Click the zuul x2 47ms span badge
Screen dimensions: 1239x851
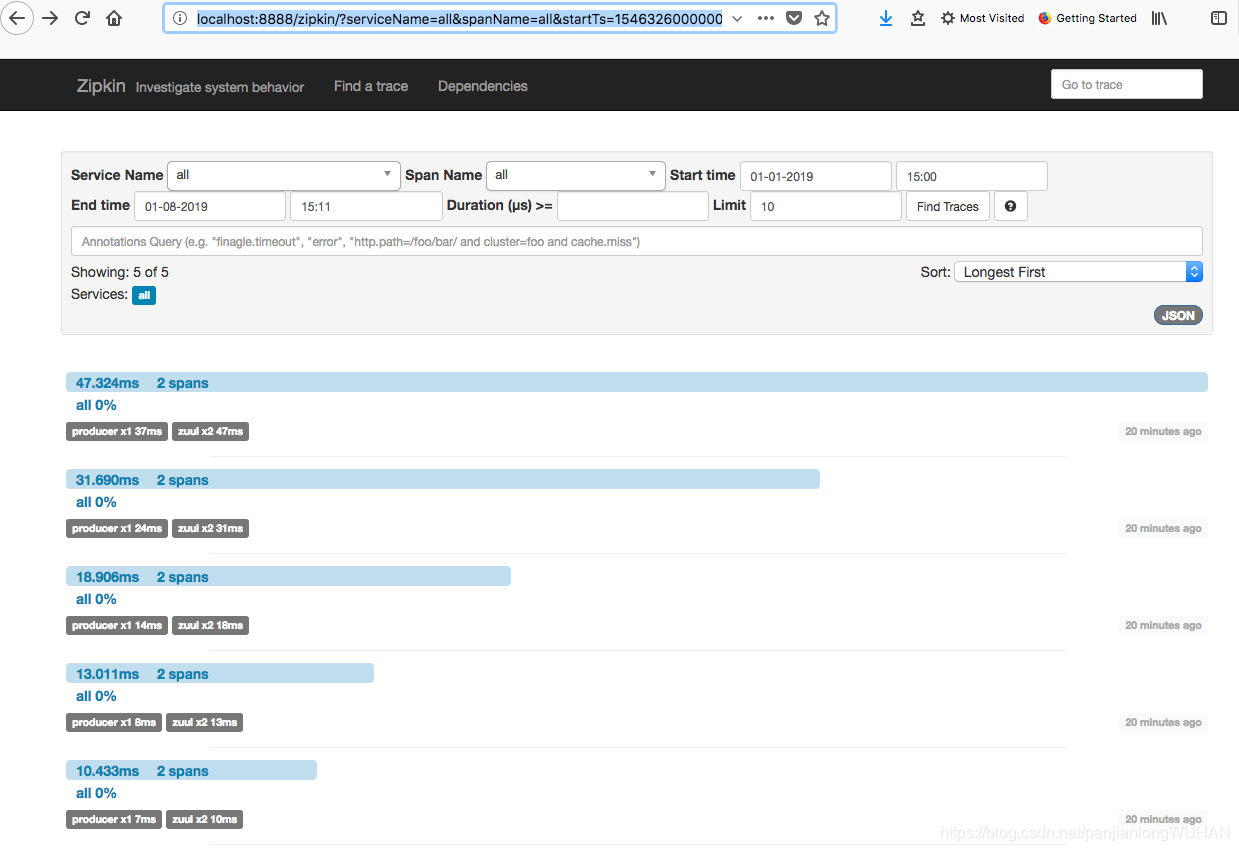[210, 431]
